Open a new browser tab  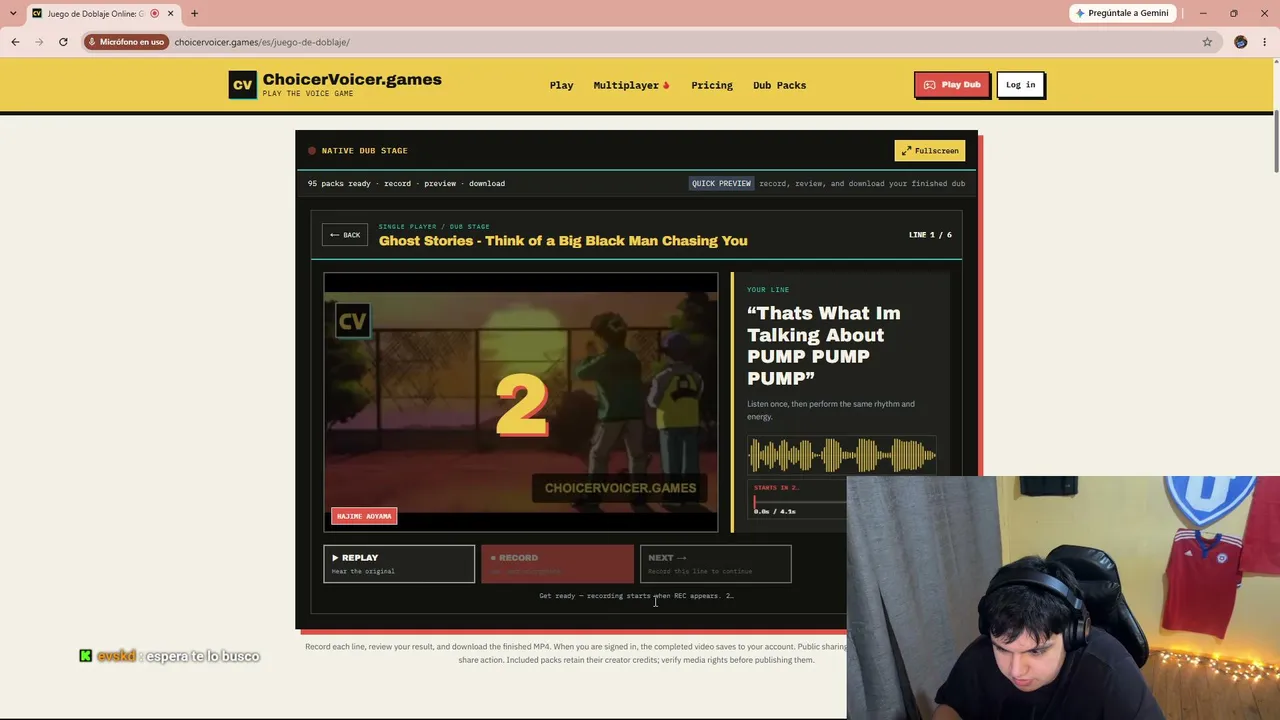[x=194, y=13]
